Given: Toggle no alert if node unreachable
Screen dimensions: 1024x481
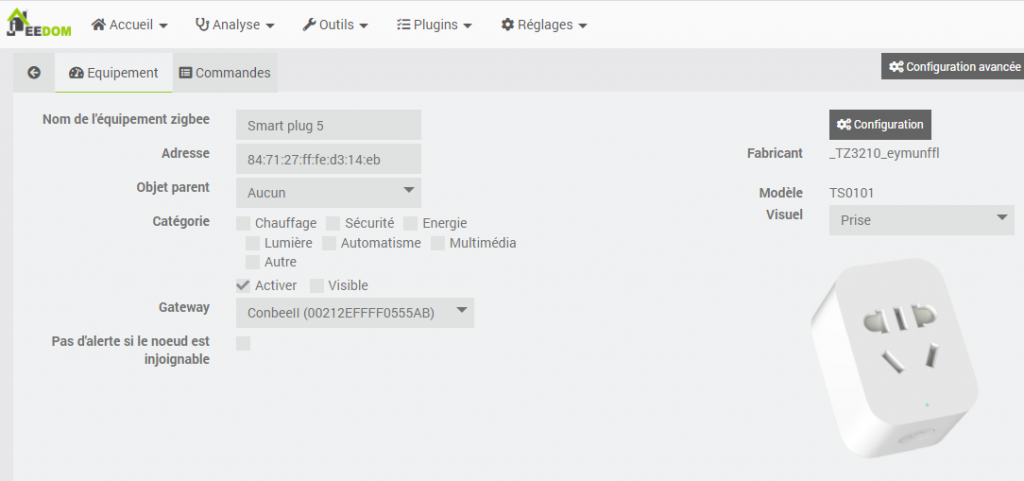Looking at the screenshot, I should pyautogui.click(x=243, y=343).
